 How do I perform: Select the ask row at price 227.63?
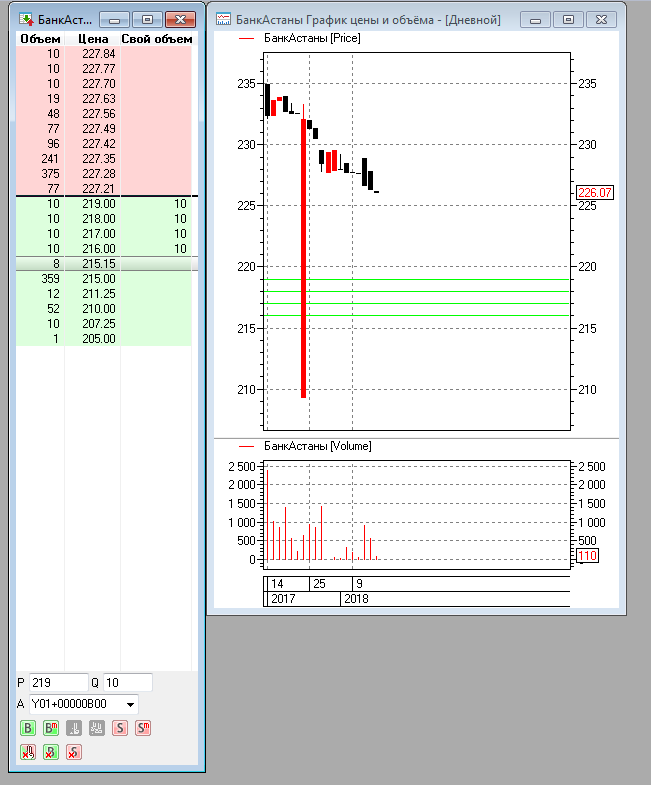[x=104, y=99]
